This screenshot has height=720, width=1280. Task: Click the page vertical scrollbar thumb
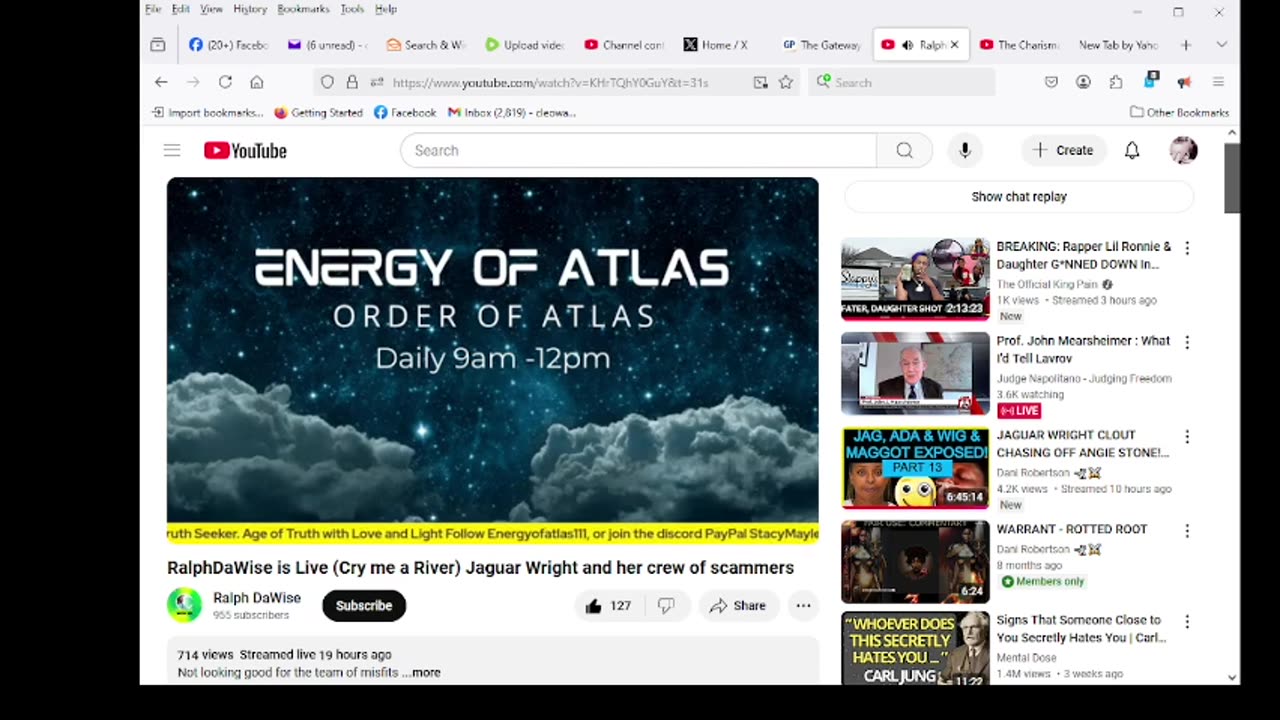(1232, 177)
